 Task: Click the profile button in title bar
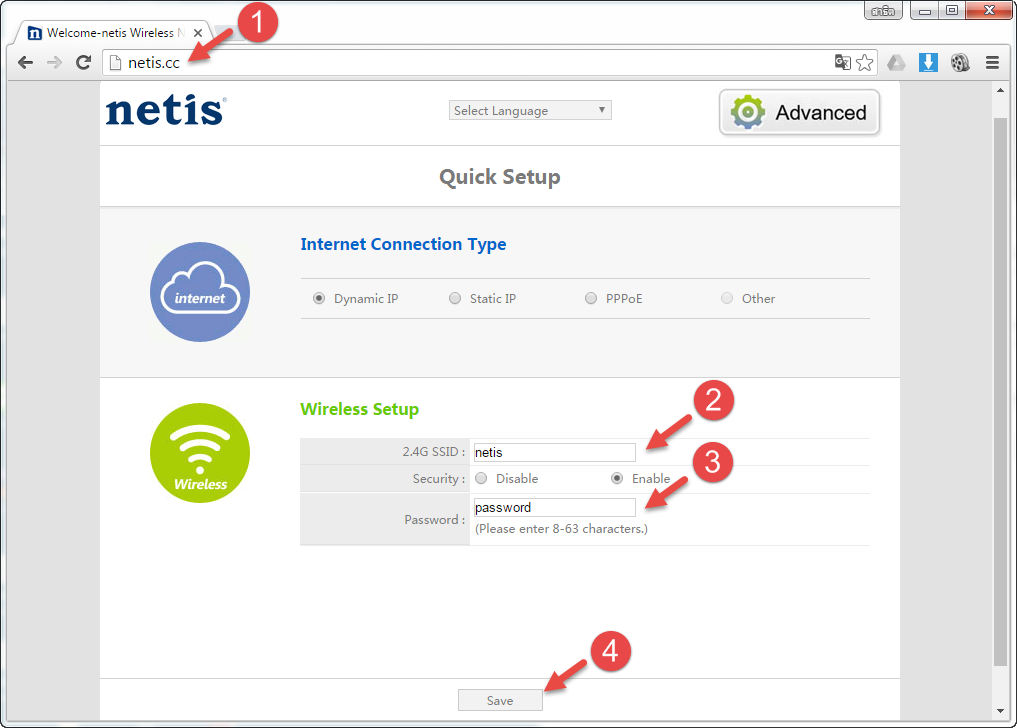coord(883,10)
